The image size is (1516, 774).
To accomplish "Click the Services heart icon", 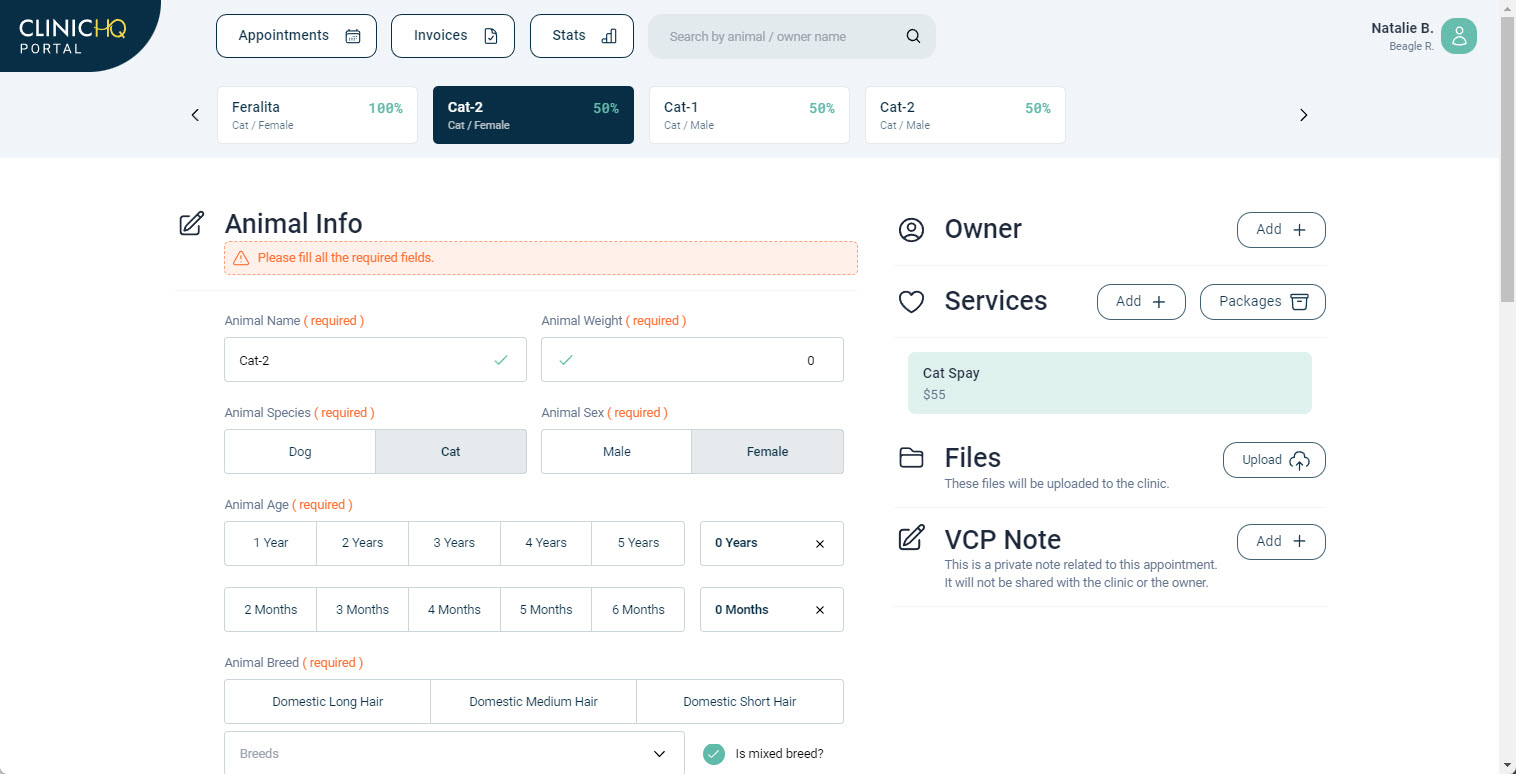I will (911, 302).
